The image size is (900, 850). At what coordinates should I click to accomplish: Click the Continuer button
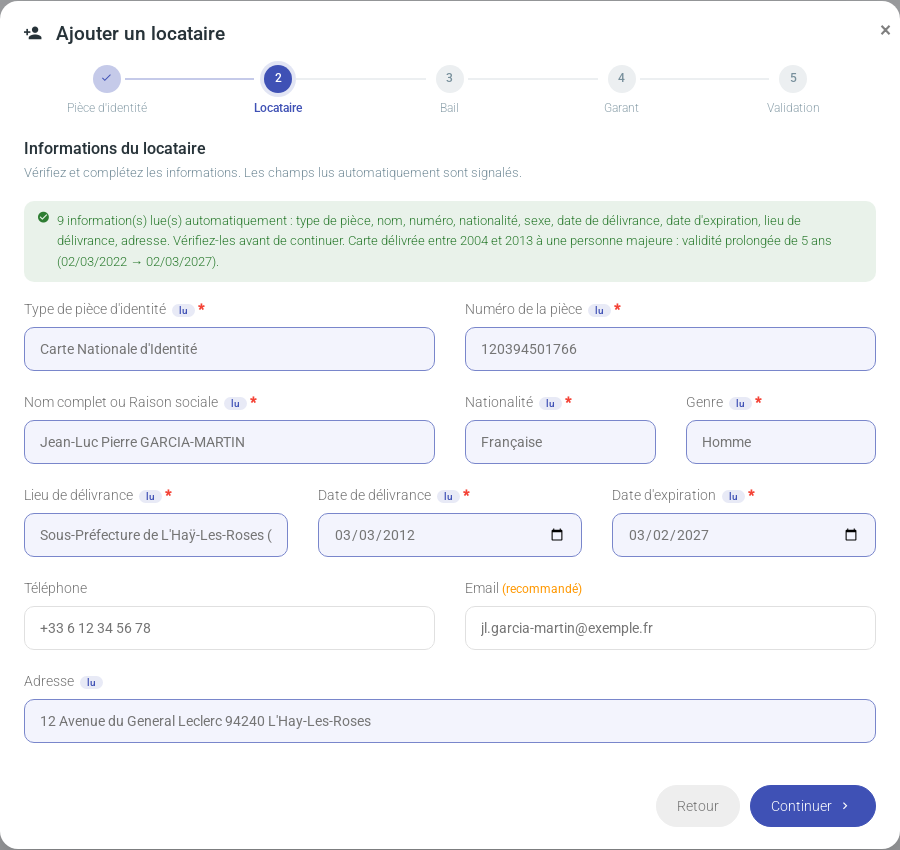tap(812, 806)
